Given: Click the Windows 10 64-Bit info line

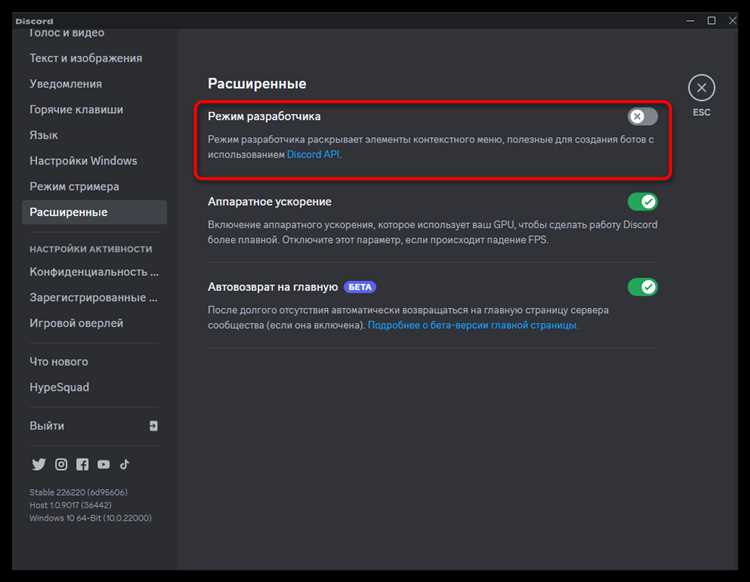Looking at the screenshot, I should pos(90,518).
